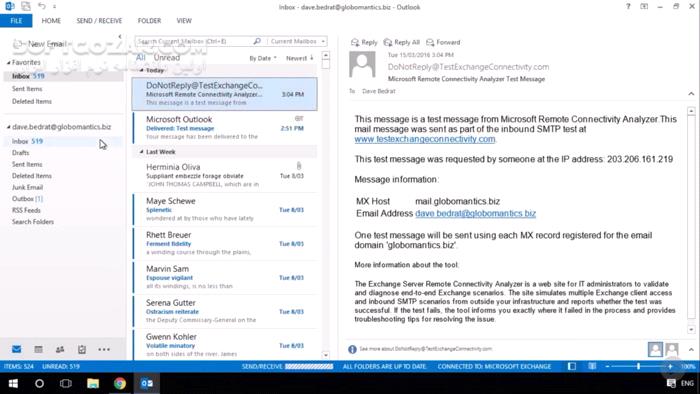
Task: Switch to the SEND / RECEIVE tab
Action: (x=99, y=21)
